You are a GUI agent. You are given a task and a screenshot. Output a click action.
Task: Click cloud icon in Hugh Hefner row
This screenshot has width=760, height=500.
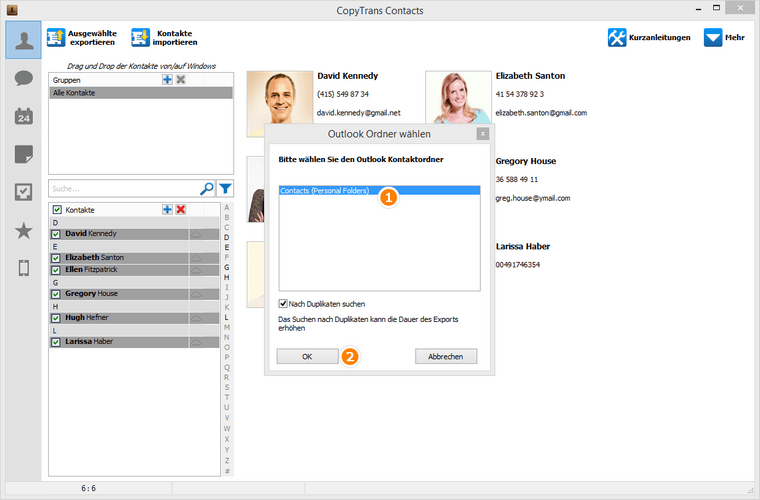(x=196, y=318)
